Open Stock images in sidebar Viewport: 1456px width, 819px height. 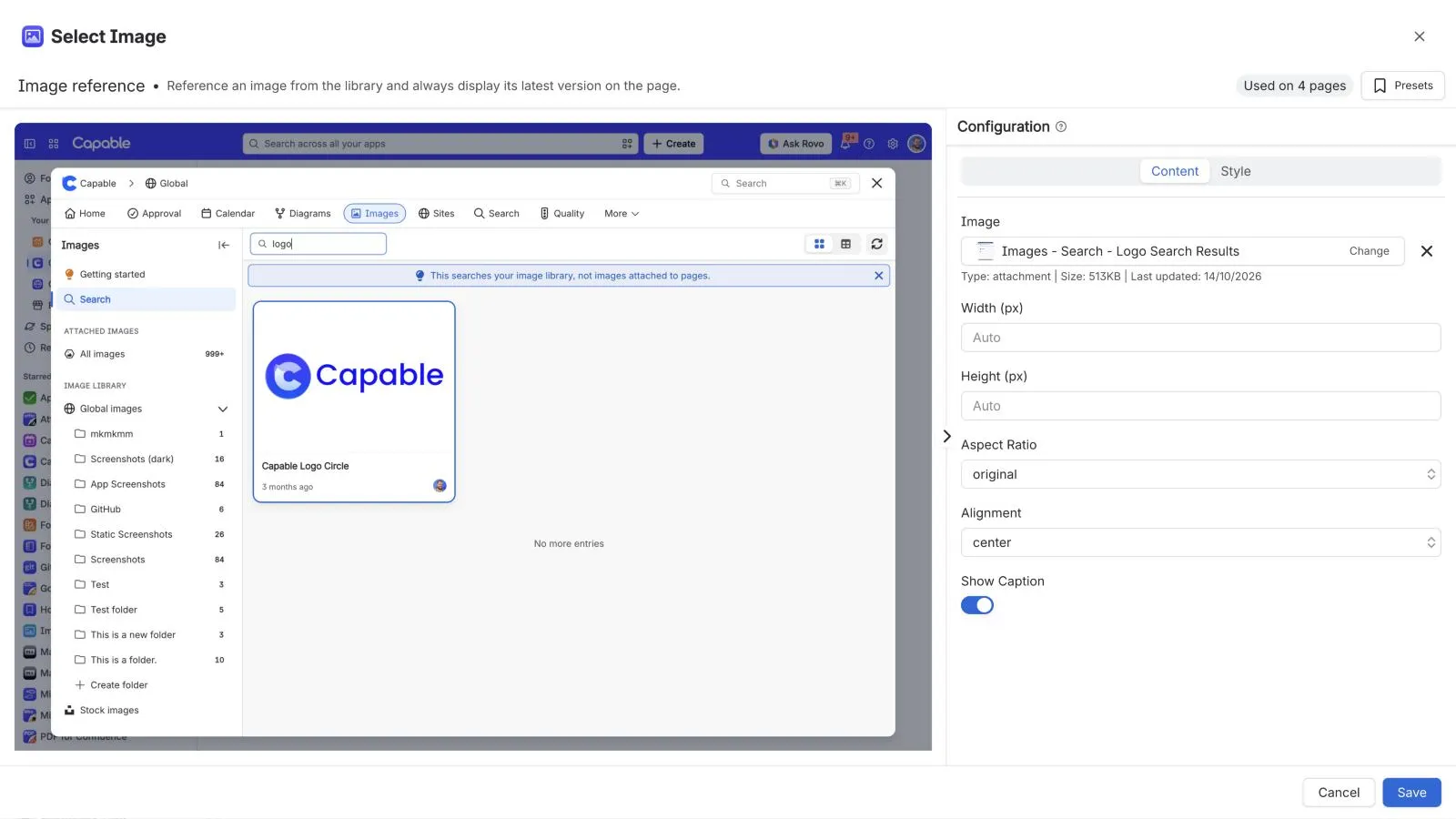click(x=102, y=711)
